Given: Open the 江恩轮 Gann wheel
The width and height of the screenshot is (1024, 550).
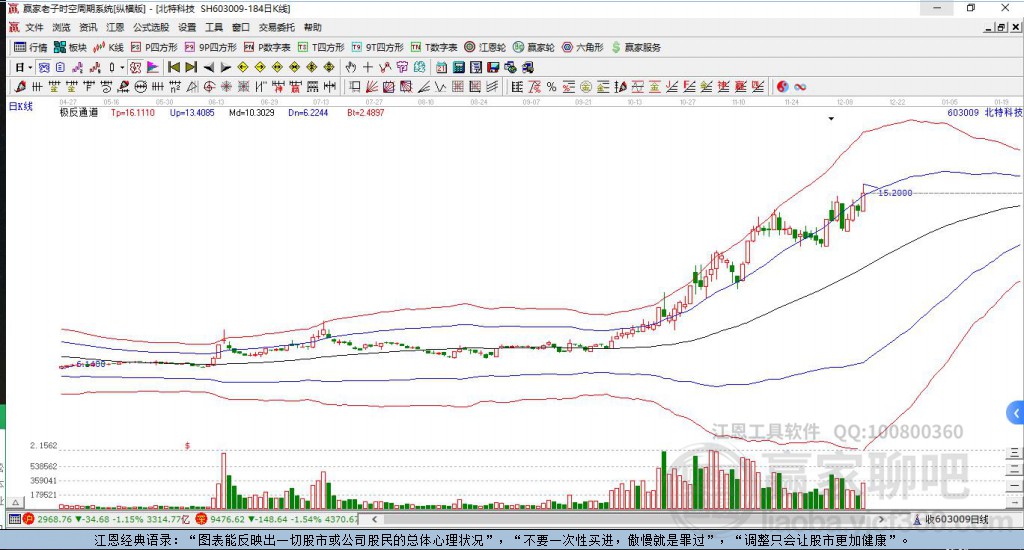Looking at the screenshot, I should coord(485,47).
